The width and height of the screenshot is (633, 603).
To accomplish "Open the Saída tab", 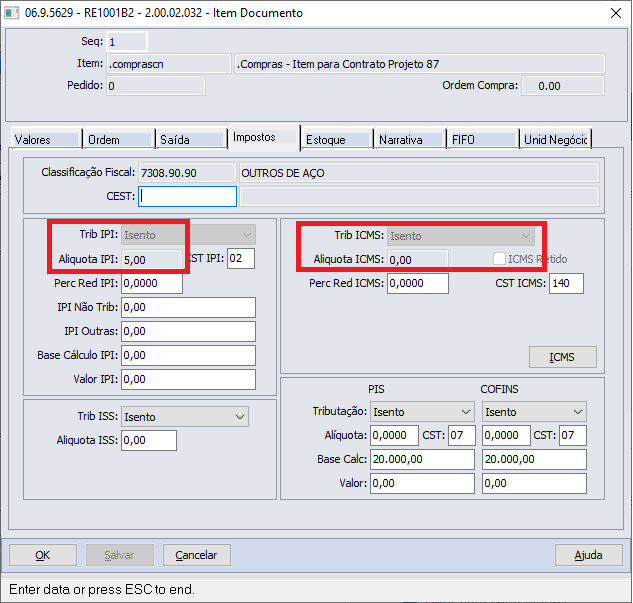I will [191, 140].
